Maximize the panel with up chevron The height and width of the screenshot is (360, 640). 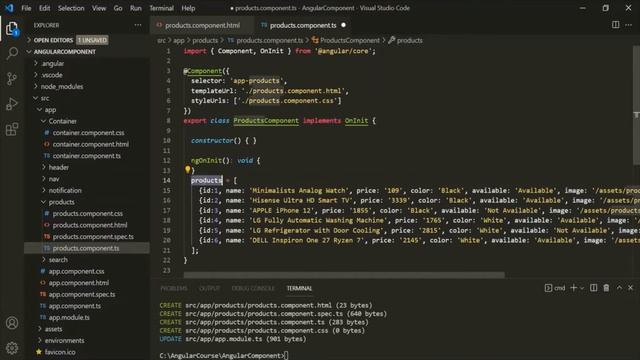coord(619,288)
